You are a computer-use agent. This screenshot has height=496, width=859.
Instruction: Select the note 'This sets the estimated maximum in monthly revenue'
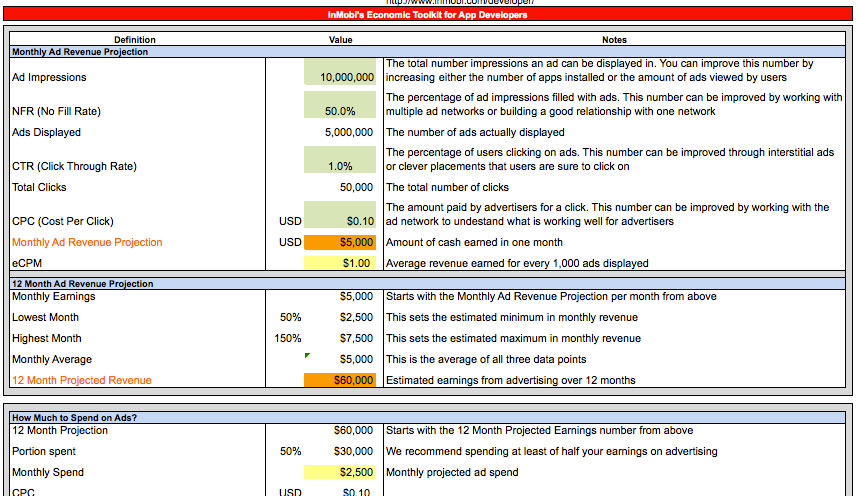coord(513,339)
